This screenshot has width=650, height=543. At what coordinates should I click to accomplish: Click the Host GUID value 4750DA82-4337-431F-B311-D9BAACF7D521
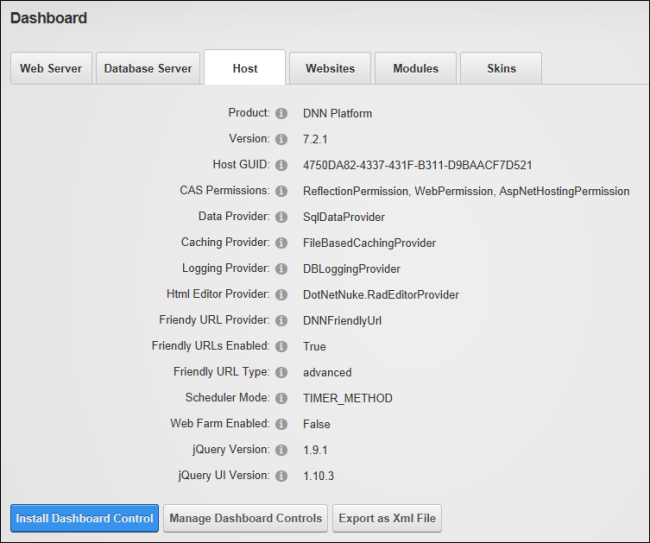(417, 165)
